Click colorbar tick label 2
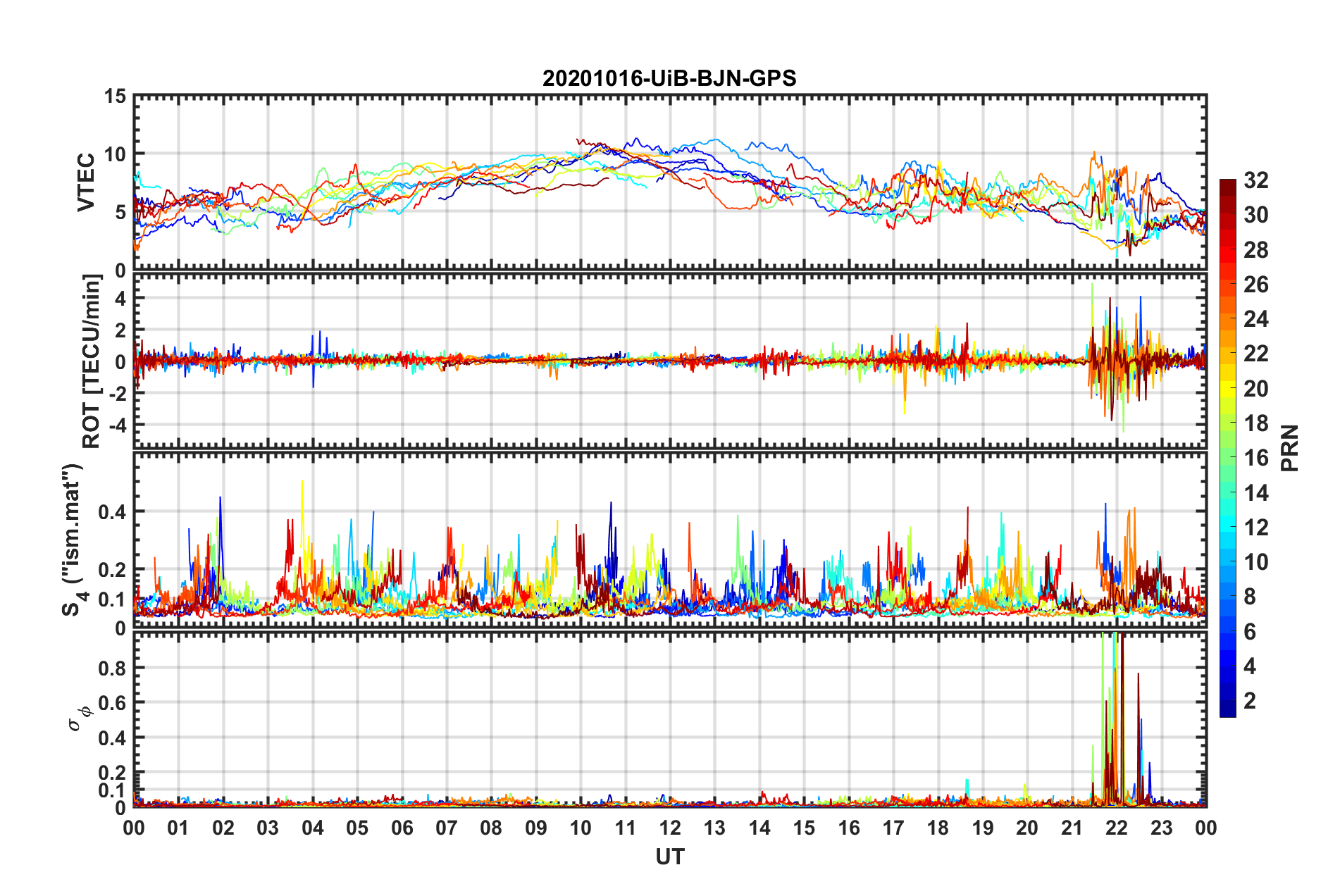1340x896 pixels. tap(1250, 700)
